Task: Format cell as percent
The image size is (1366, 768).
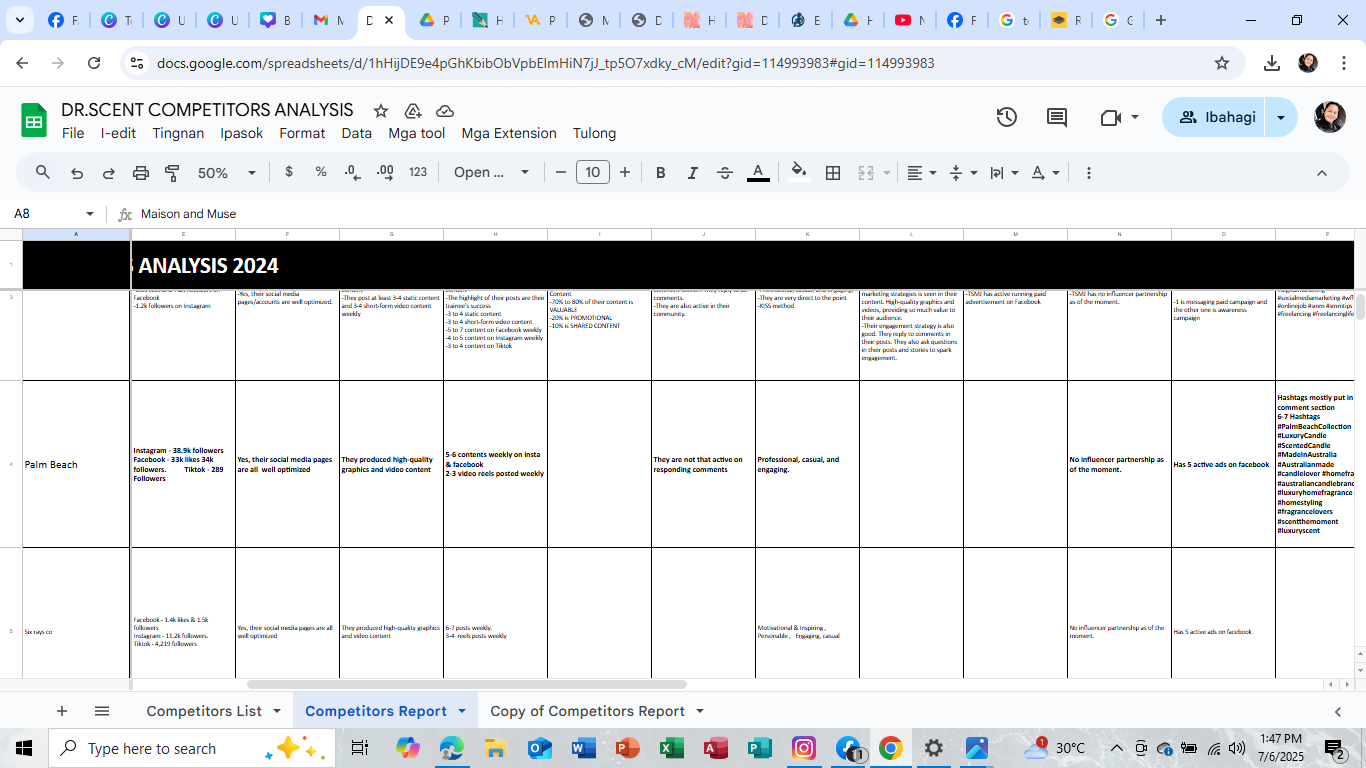Action: (x=321, y=172)
